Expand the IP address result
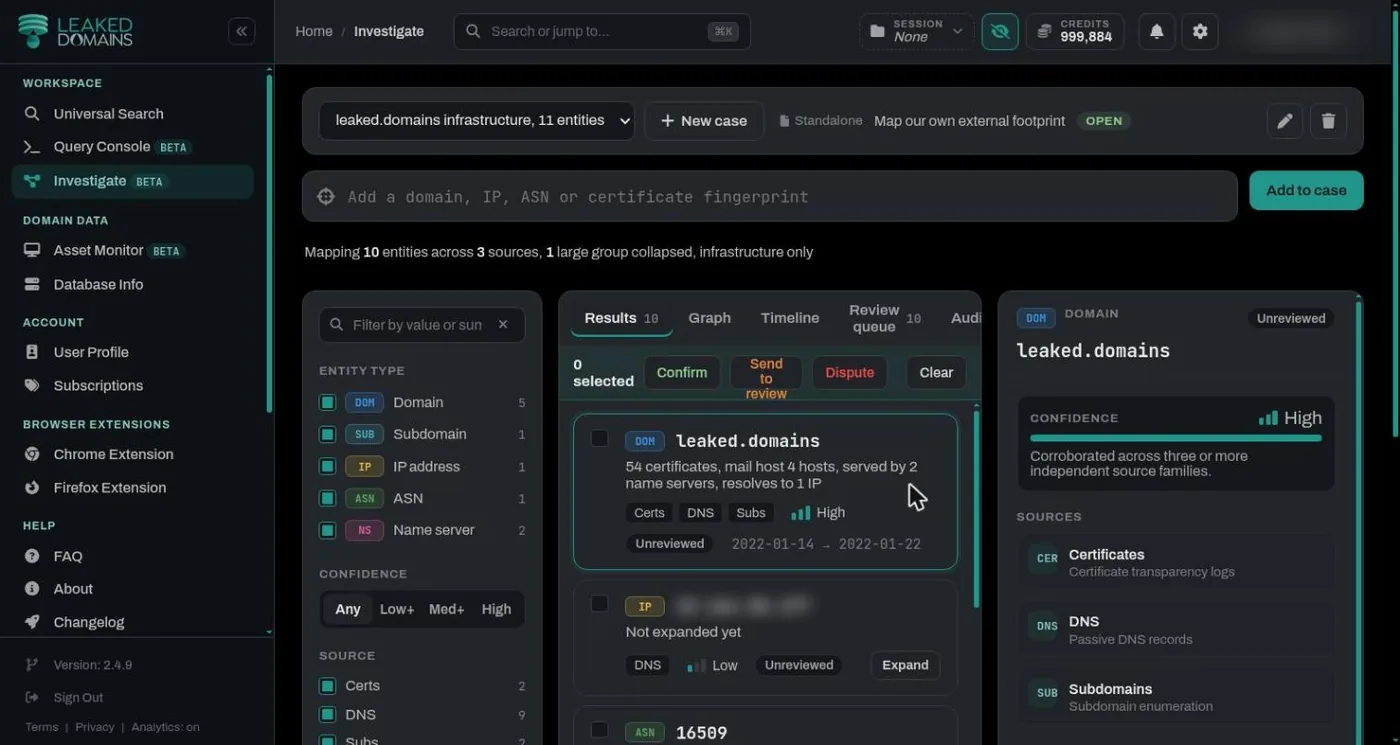This screenshot has width=1400, height=745. point(905,665)
